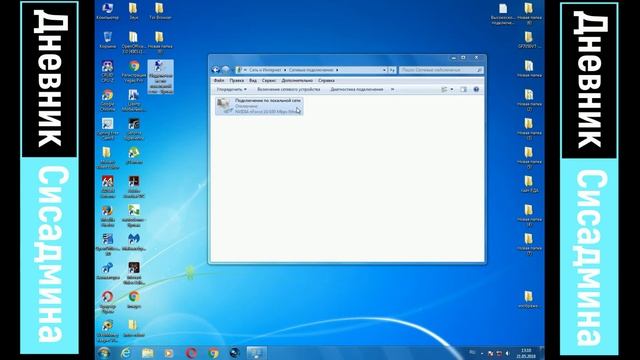
Task: Select the Opera browser desktop shortcut
Action: tap(108, 302)
